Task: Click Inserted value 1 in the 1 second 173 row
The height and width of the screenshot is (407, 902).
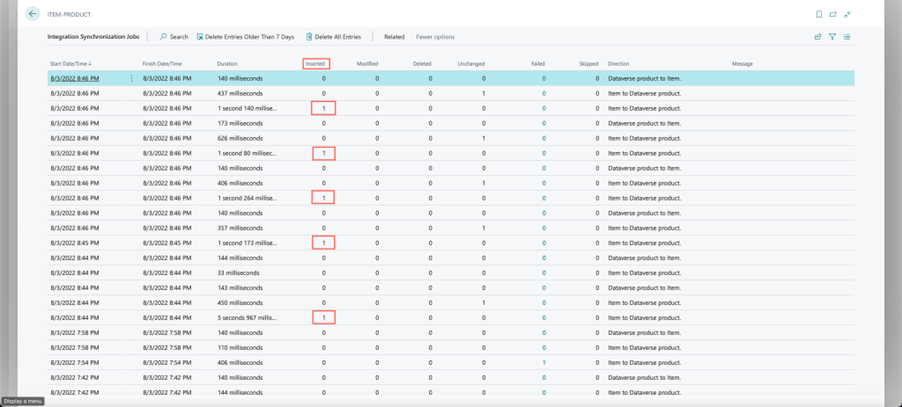Action: point(324,243)
